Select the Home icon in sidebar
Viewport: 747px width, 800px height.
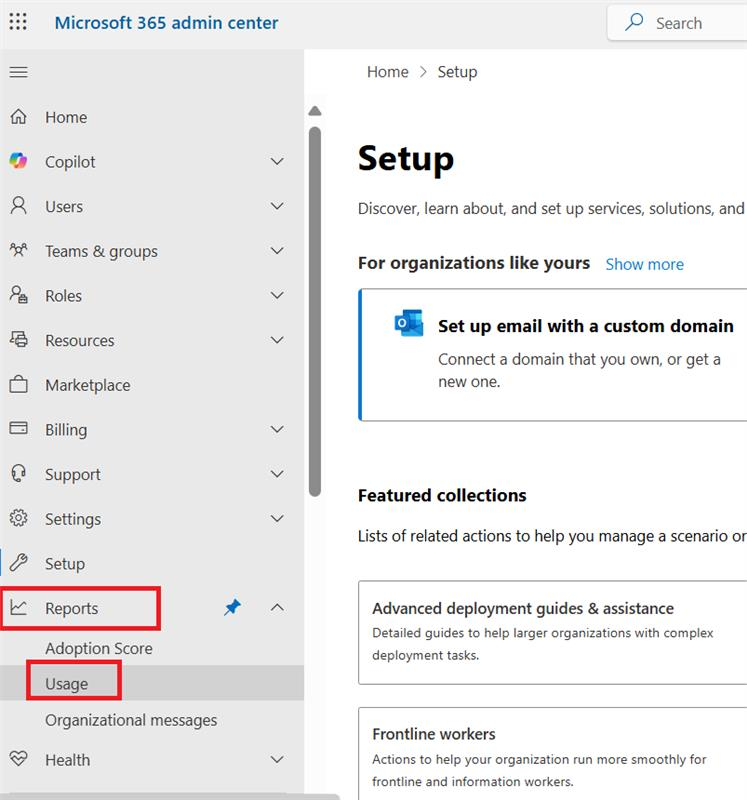(x=20, y=117)
